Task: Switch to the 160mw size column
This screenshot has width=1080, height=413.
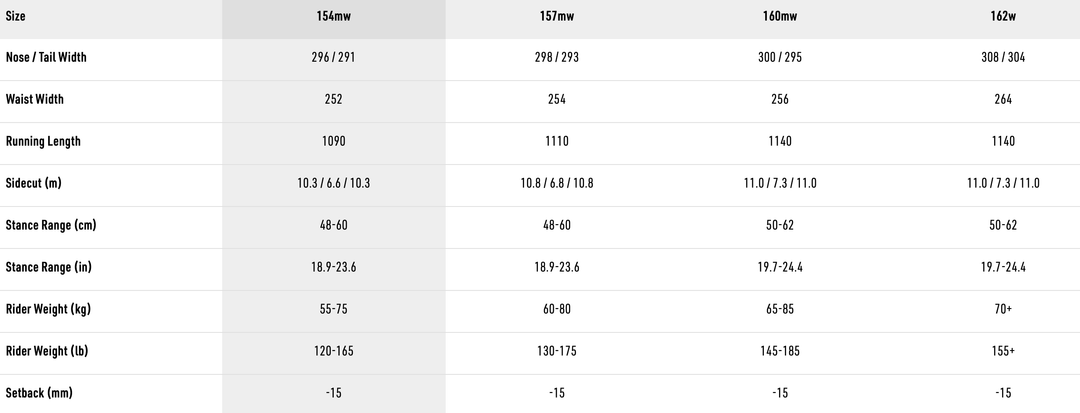Action: [x=780, y=19]
